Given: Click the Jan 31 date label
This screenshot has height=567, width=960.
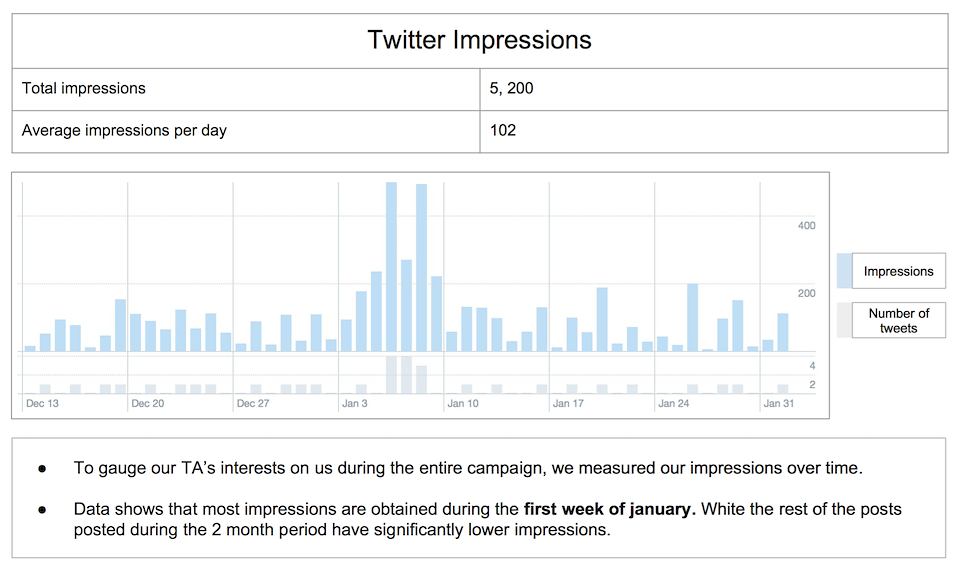Looking at the screenshot, I should coord(779,404).
